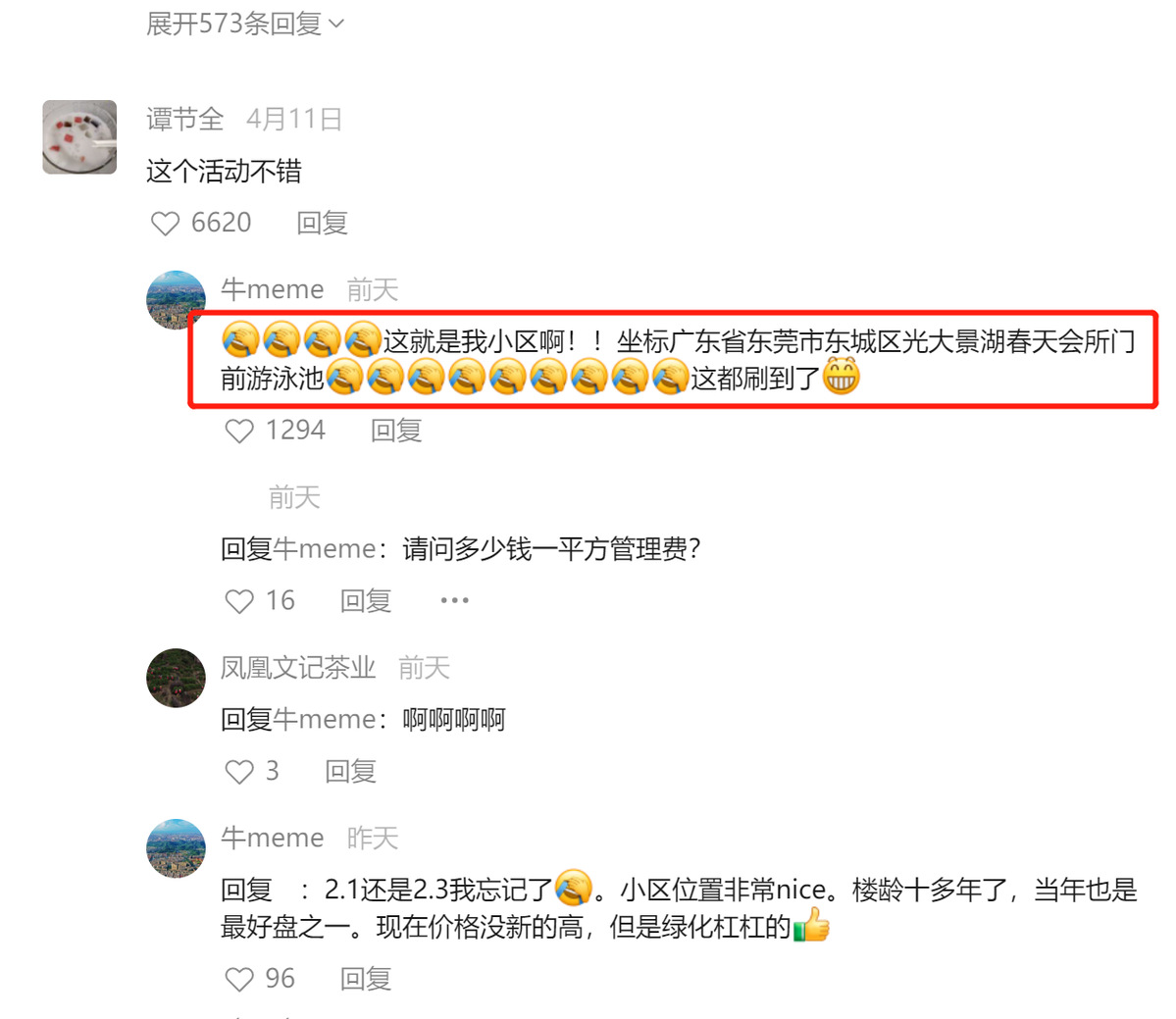Open the 牛meme username dated 前天

point(273,289)
